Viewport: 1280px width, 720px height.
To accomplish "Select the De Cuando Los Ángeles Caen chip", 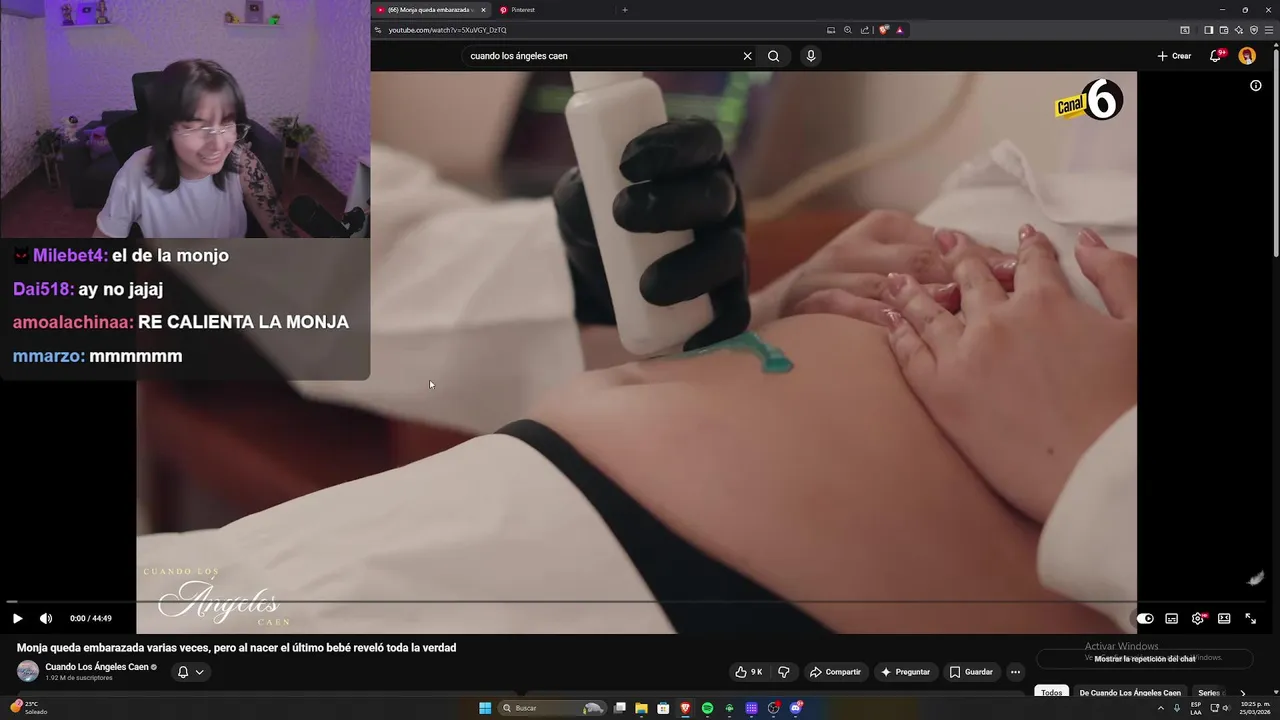I will coord(1130,693).
